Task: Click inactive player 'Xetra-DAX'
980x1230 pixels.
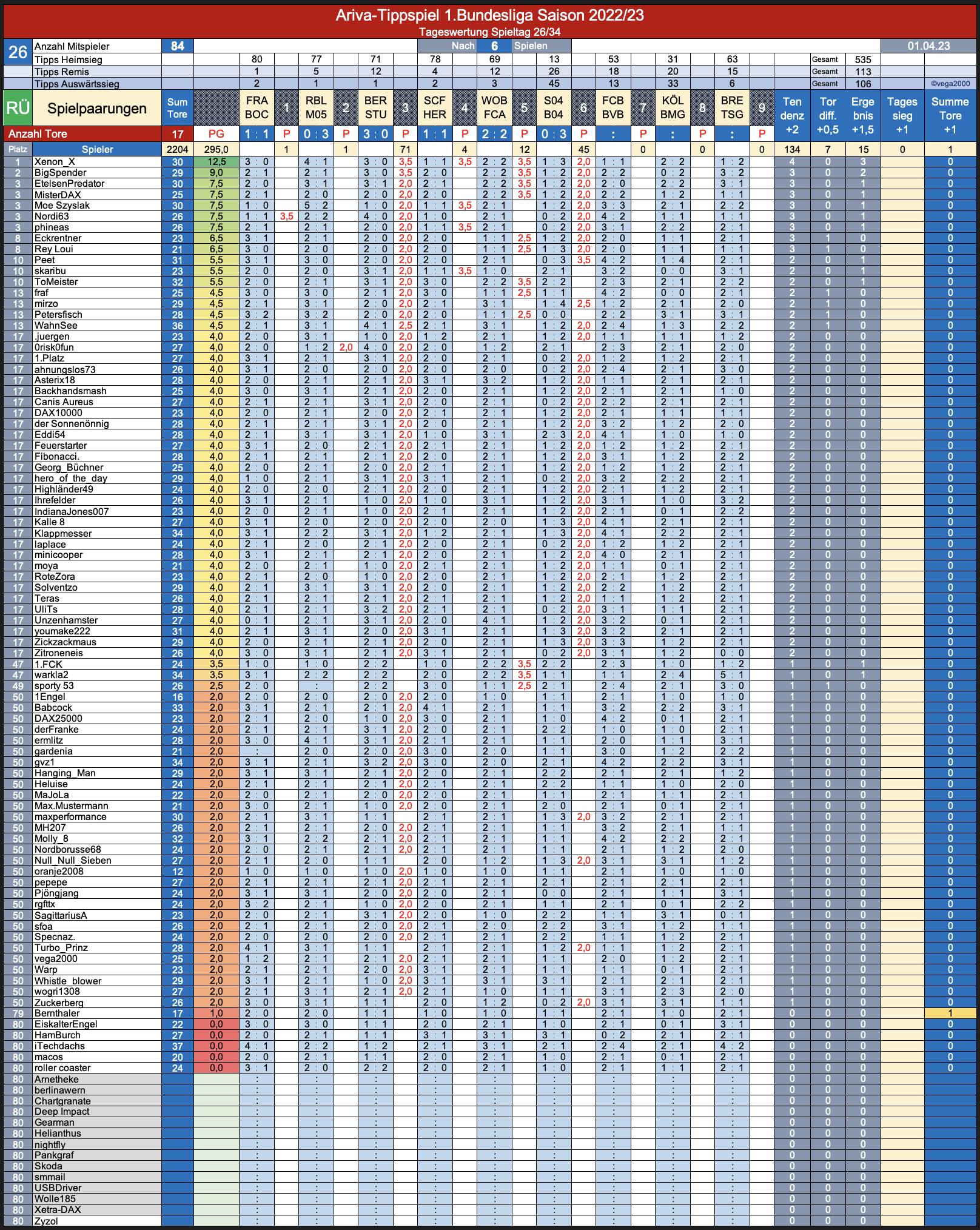Action: (x=58, y=1210)
